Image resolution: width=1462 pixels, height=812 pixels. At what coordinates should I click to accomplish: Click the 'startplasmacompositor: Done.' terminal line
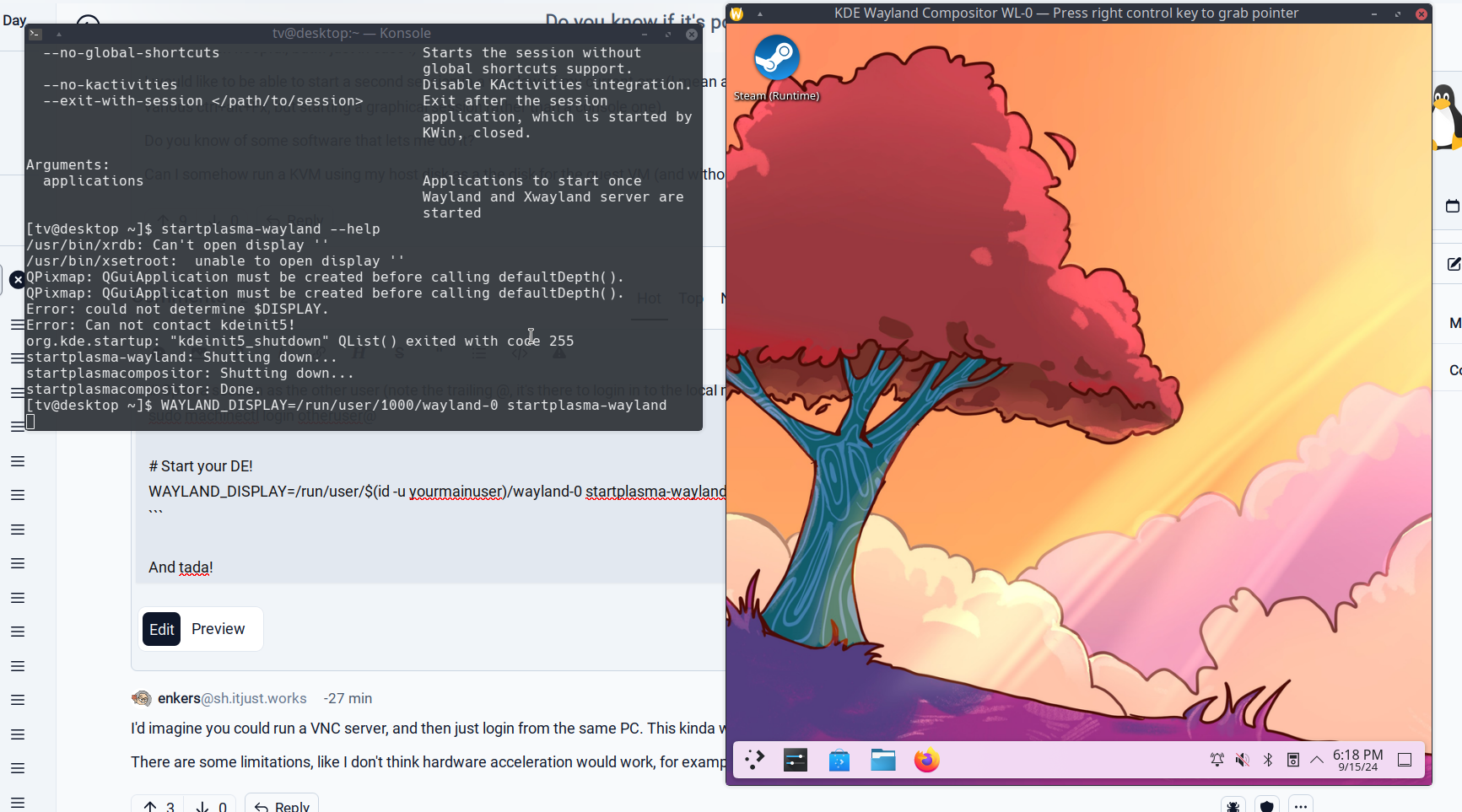tap(143, 390)
